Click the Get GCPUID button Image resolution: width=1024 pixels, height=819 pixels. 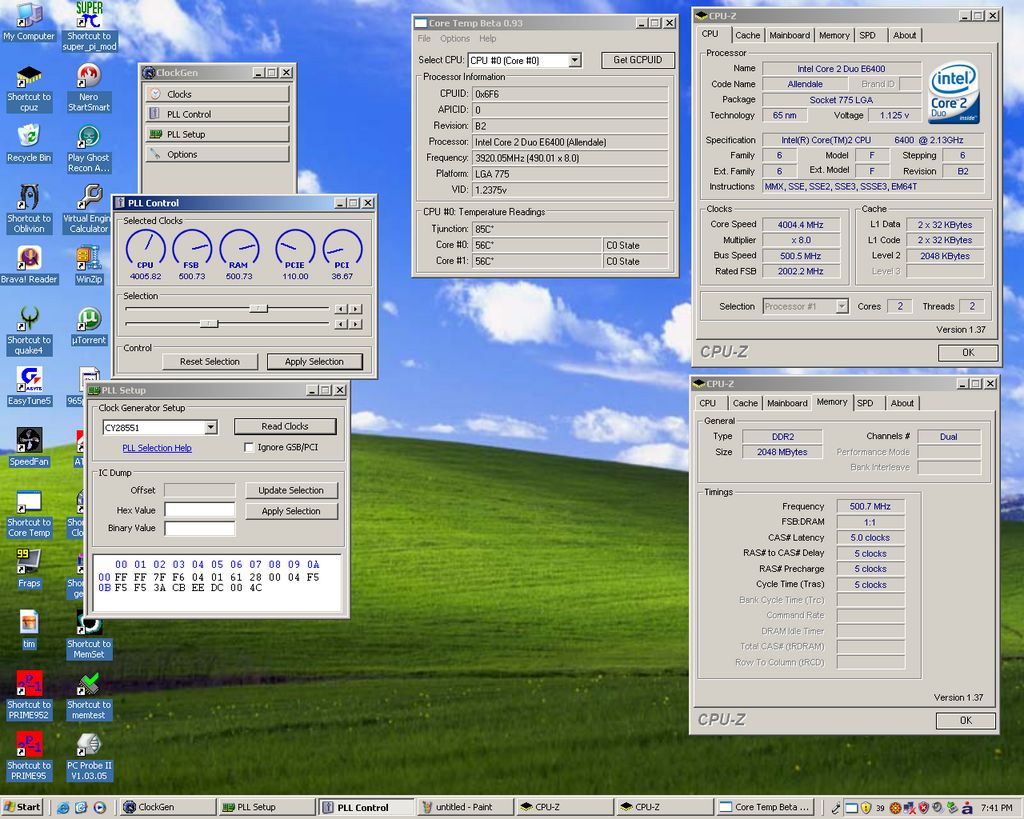(637, 60)
